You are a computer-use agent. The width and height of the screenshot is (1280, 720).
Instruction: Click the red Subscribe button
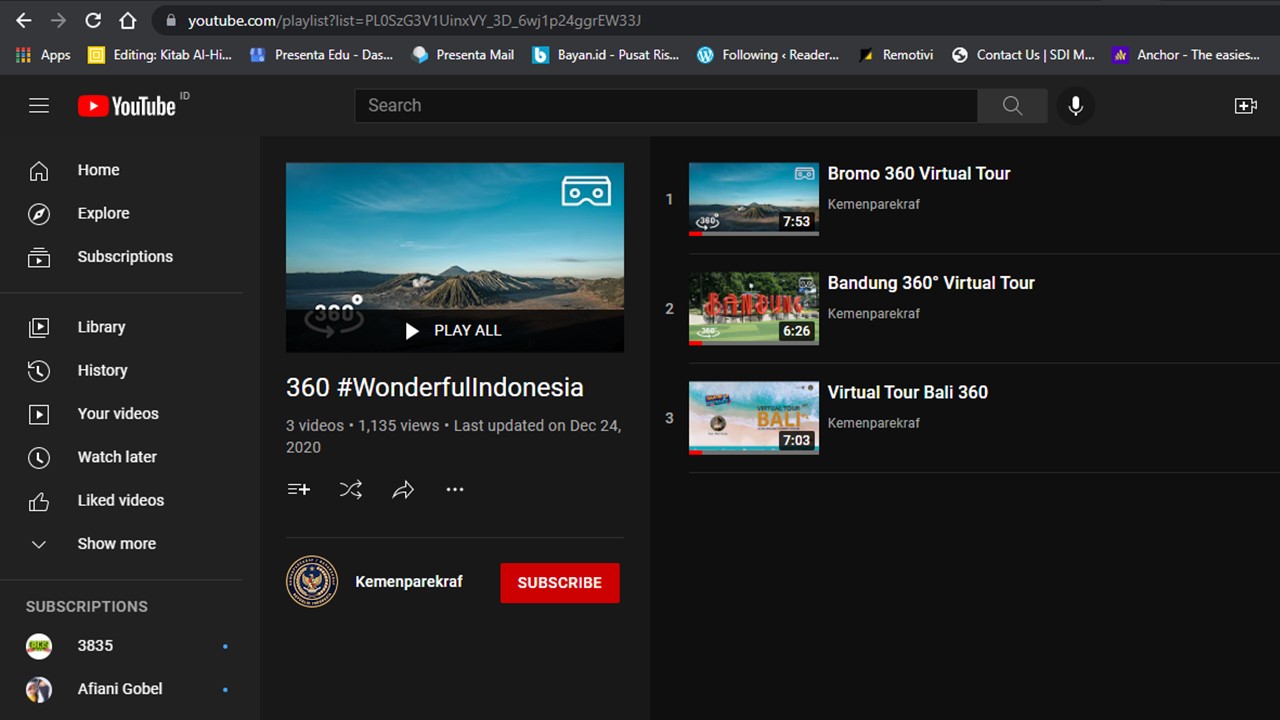tap(559, 583)
